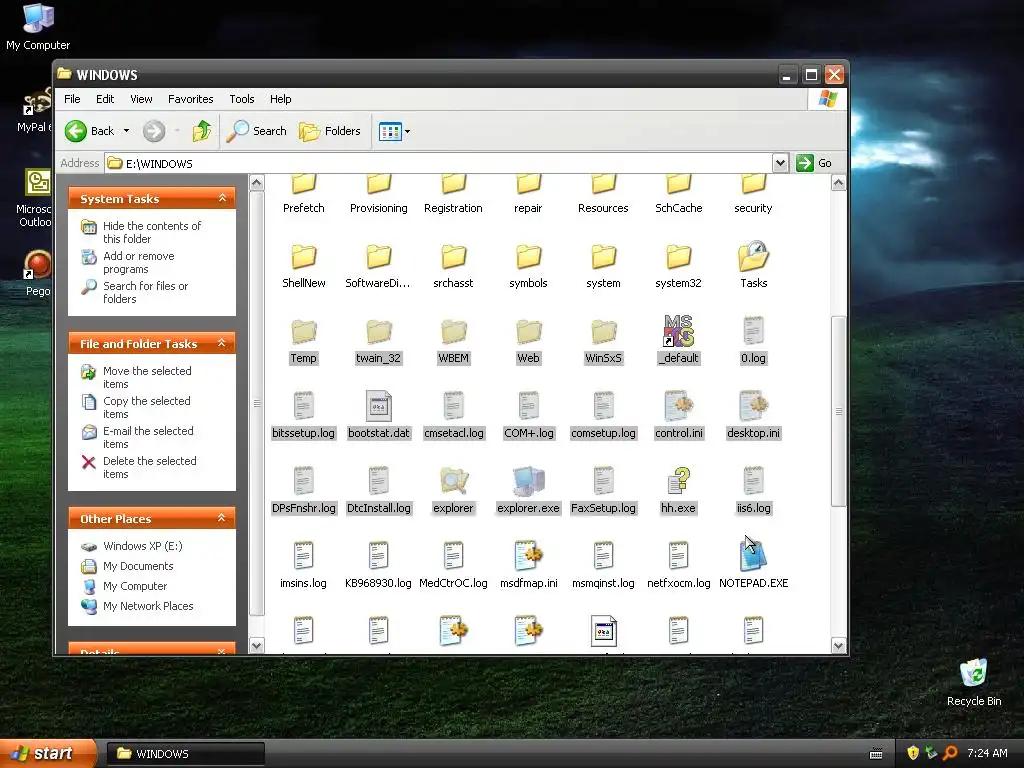Open the NOTEPAD.EXE file icon

pos(753,554)
